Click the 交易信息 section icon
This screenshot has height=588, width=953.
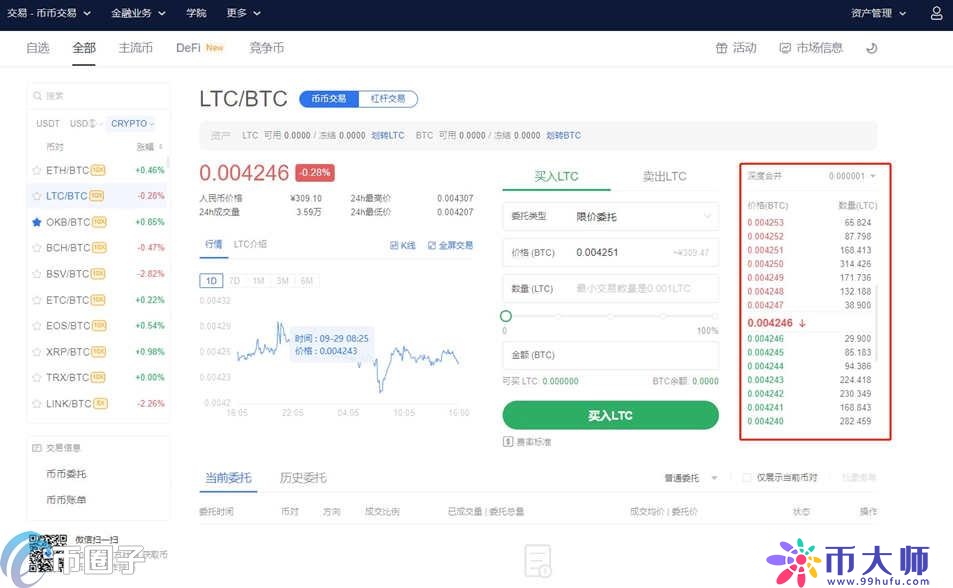coord(36,448)
